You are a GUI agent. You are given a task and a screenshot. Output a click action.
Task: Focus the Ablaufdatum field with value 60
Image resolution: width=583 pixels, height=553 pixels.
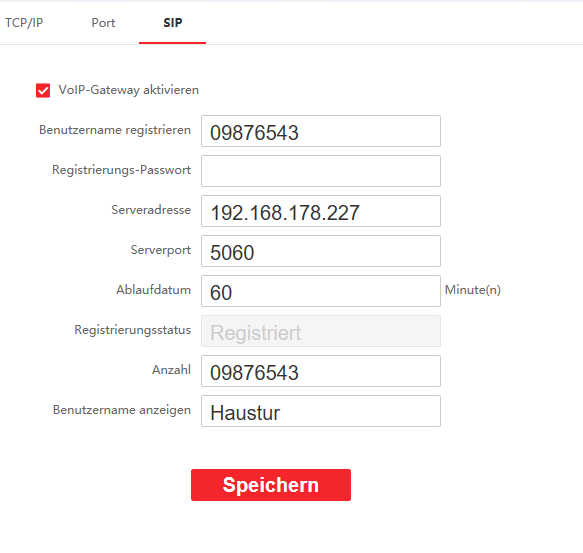pyautogui.click(x=321, y=291)
